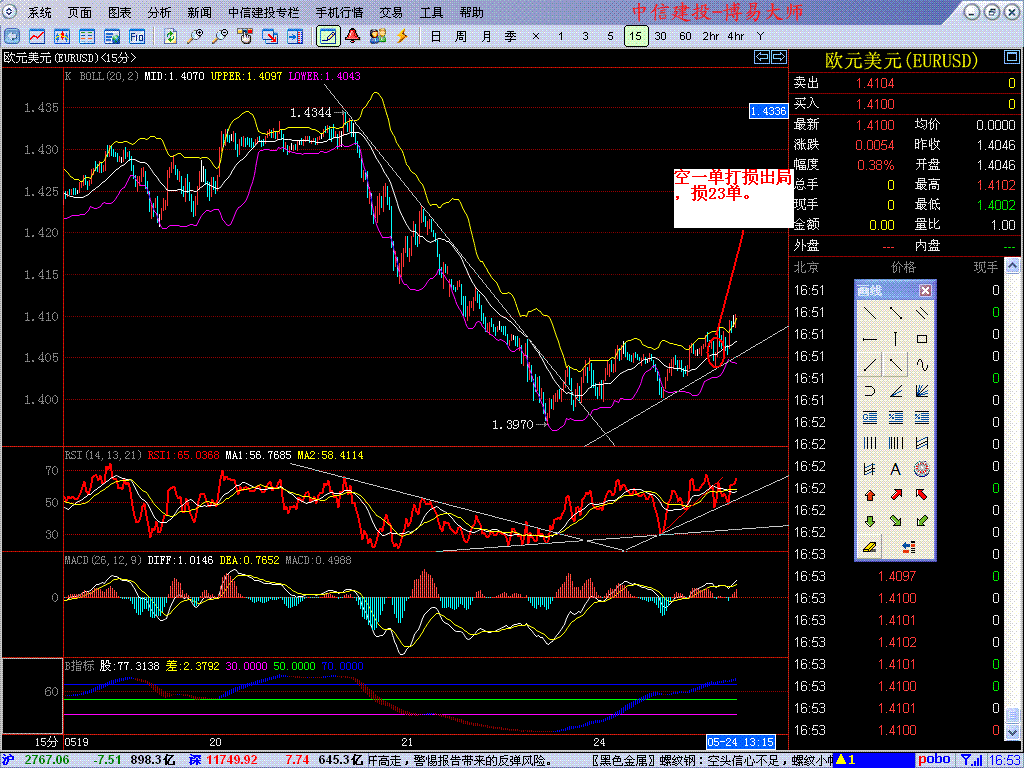Select the diagonal line tool in 画线 palette
The width and height of the screenshot is (1024, 768).
(870, 313)
